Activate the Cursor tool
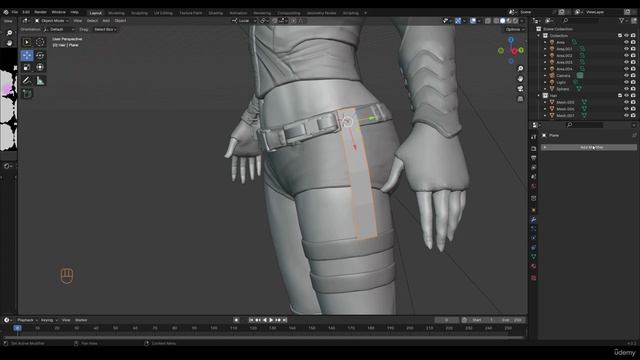Viewport: 640px width, 360px height. (40, 42)
